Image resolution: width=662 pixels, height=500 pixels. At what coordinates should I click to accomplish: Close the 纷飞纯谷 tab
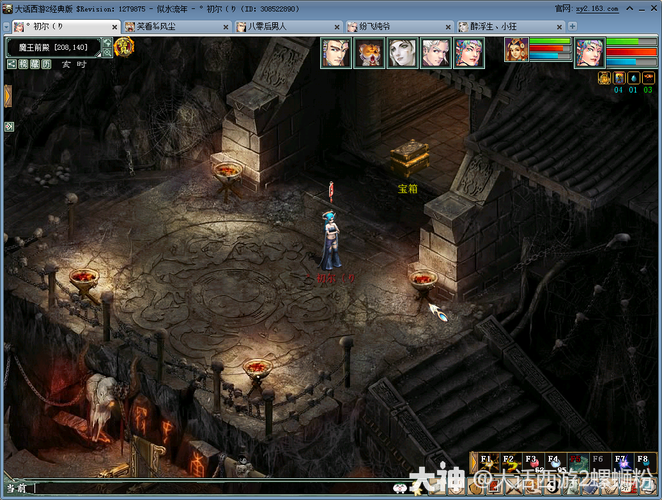[448, 27]
